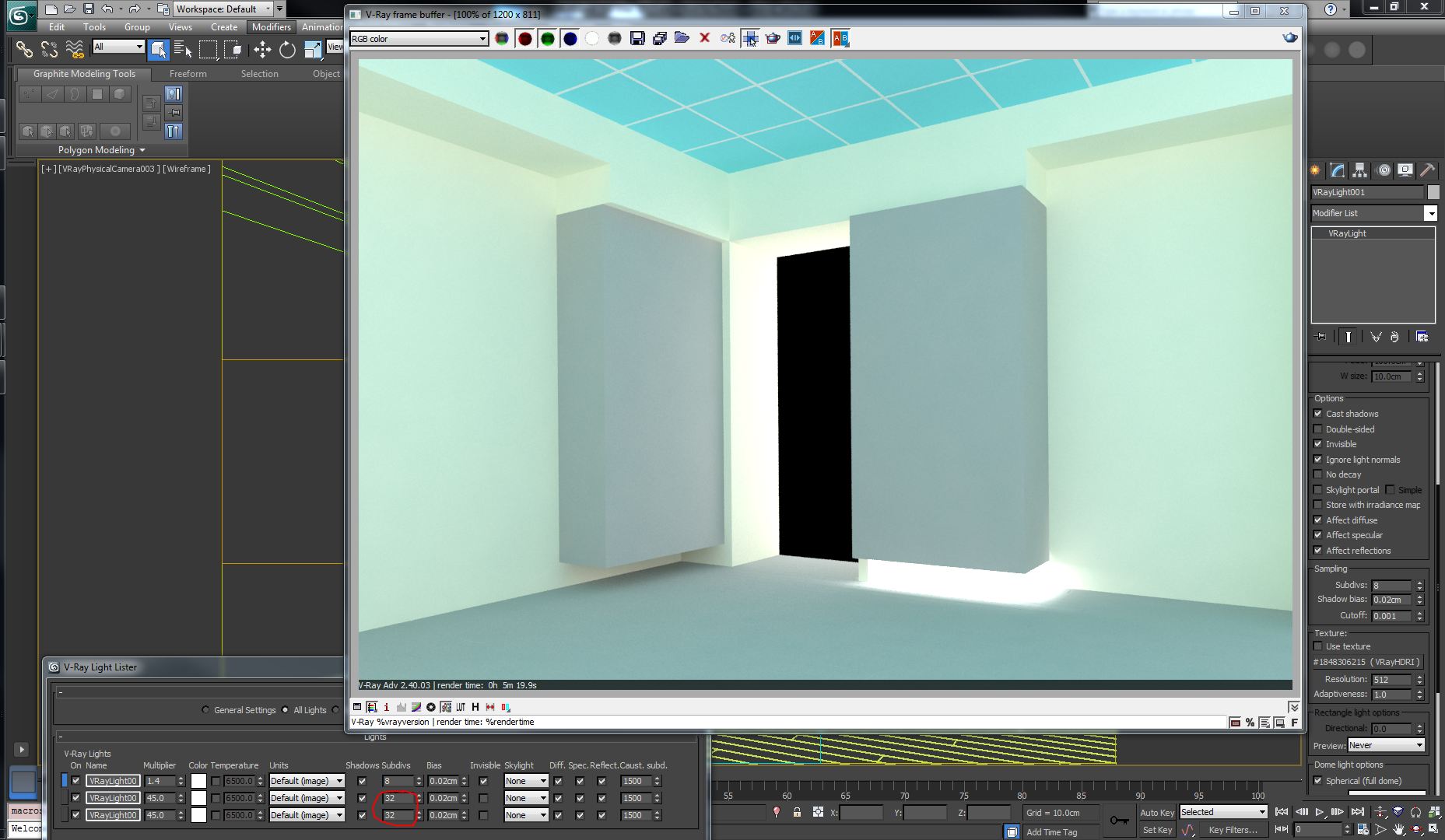The width and height of the screenshot is (1445, 840).
Task: Click the Play Animation button
Action: (x=1320, y=812)
